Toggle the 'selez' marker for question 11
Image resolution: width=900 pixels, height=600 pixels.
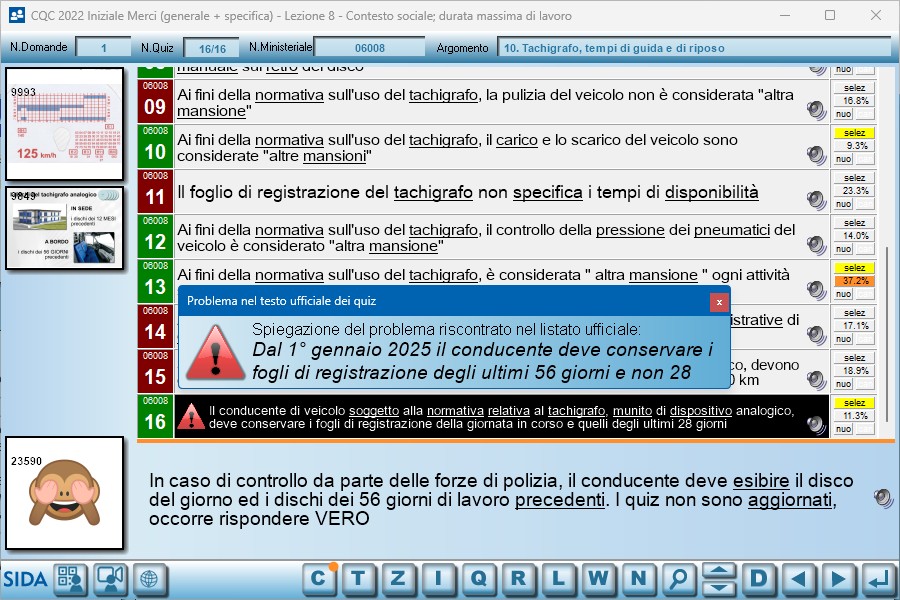(854, 178)
